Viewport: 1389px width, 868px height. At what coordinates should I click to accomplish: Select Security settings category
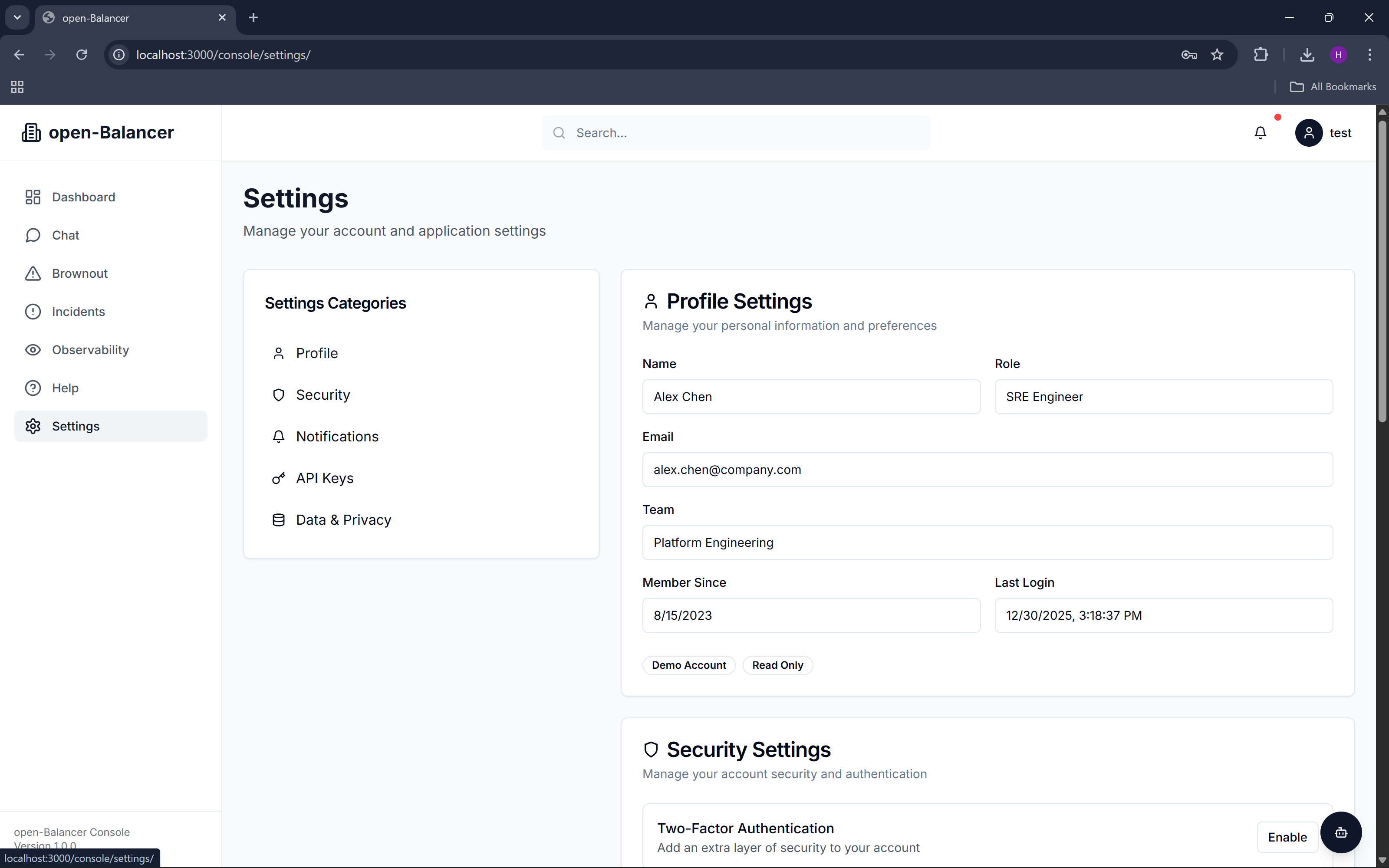click(x=323, y=395)
